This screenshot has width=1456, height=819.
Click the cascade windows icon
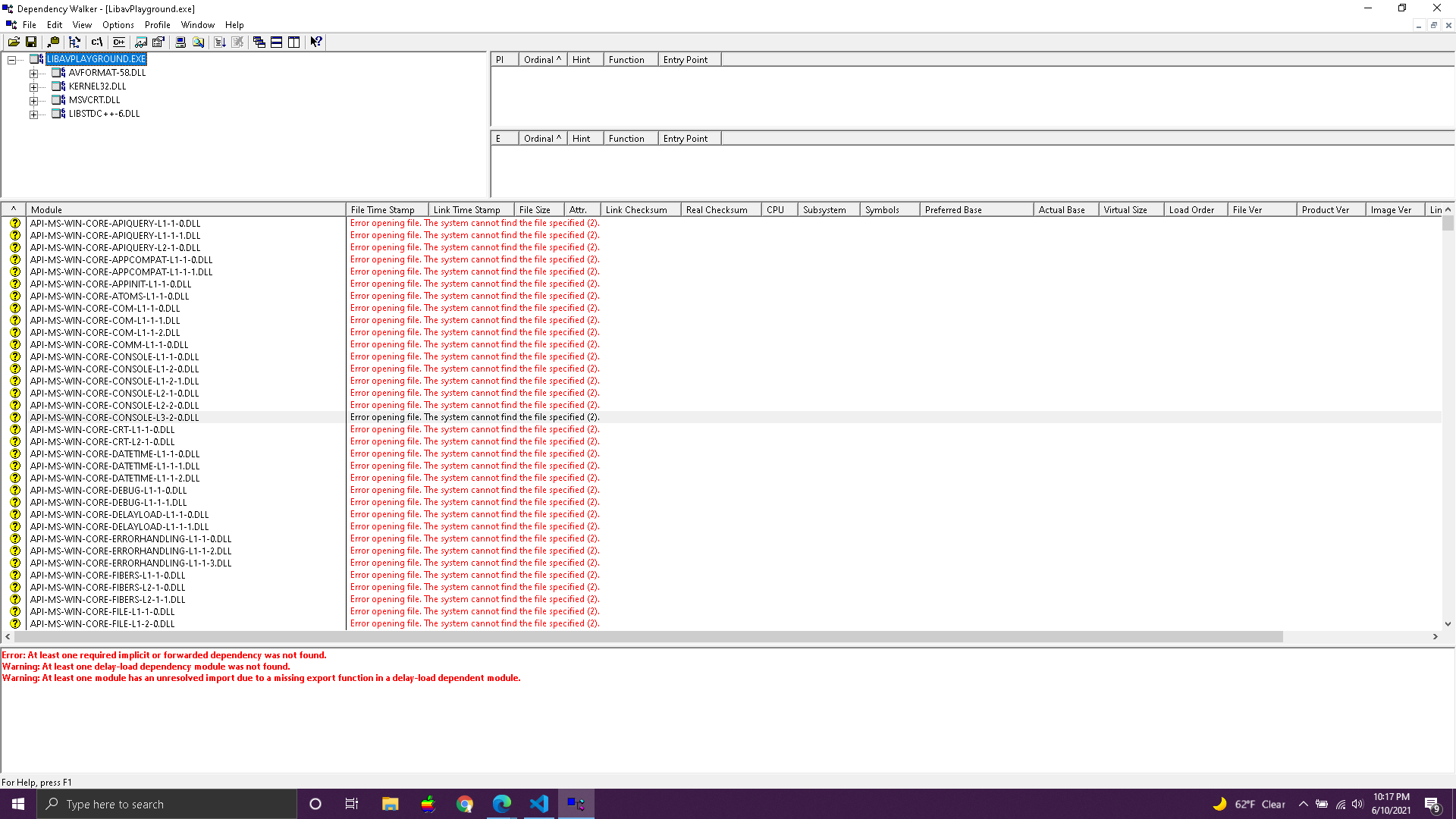(259, 42)
